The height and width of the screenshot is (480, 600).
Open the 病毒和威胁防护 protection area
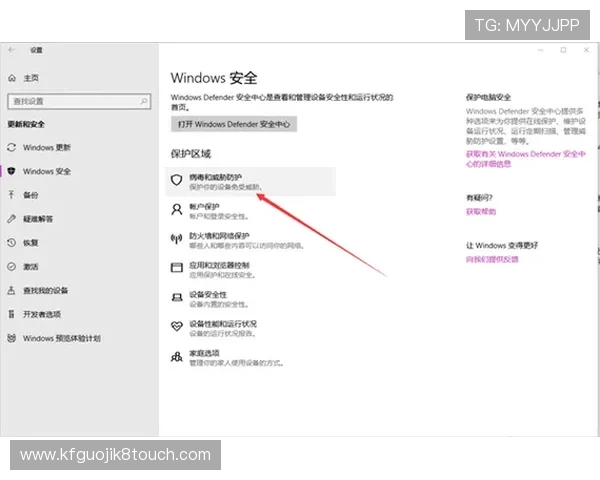[250, 181]
